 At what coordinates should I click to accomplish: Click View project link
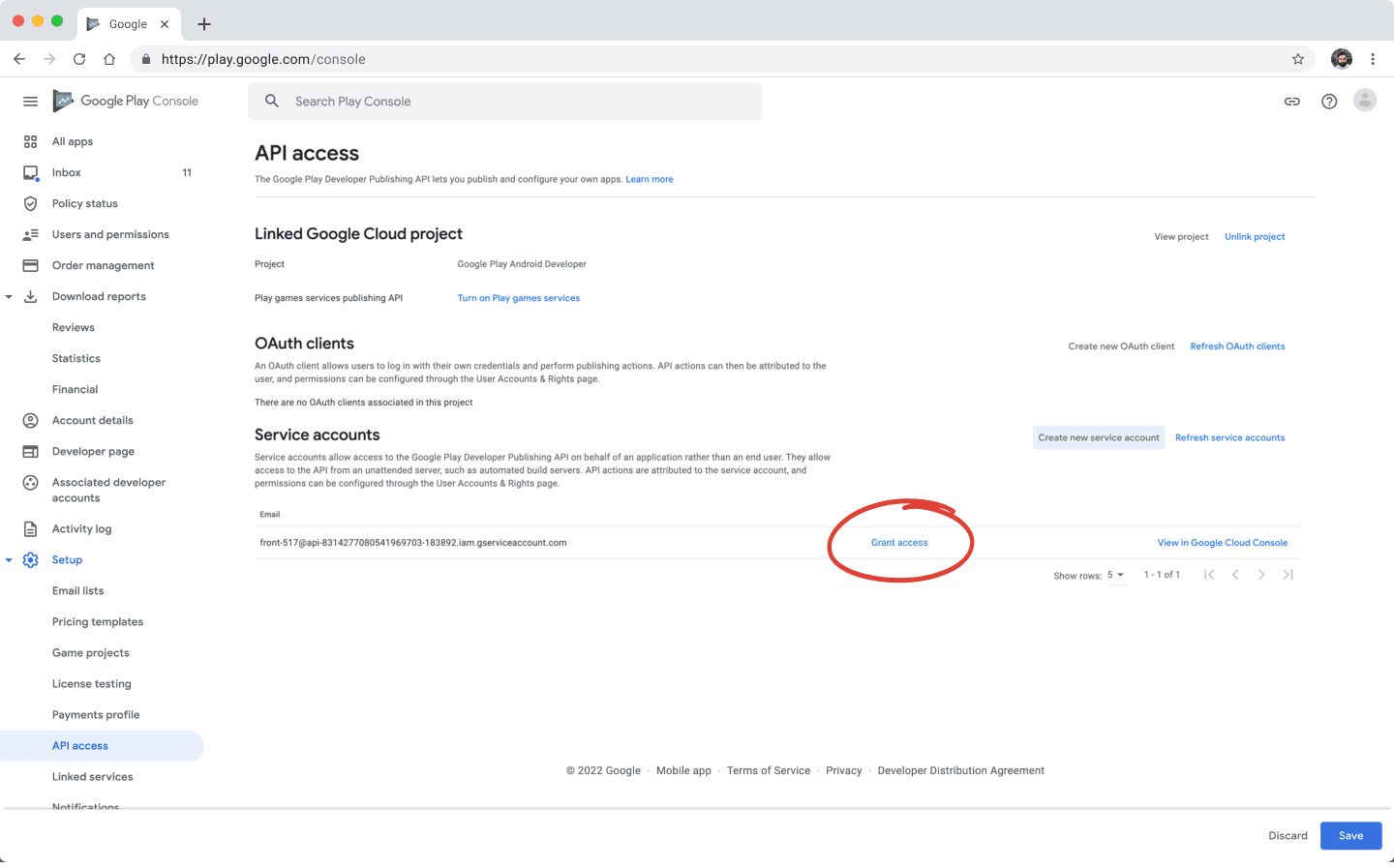pos(1181,236)
